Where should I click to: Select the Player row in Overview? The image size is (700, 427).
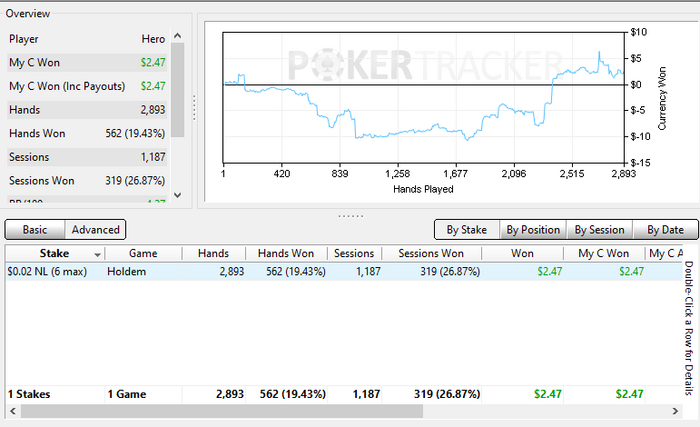(87, 39)
